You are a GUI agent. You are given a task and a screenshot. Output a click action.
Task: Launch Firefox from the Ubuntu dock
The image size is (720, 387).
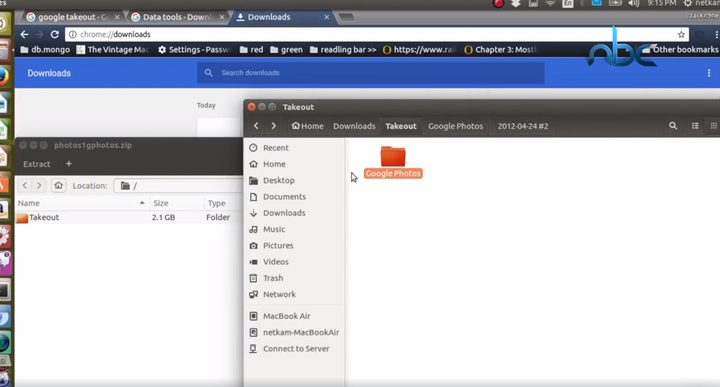pyautogui.click(x=4, y=77)
